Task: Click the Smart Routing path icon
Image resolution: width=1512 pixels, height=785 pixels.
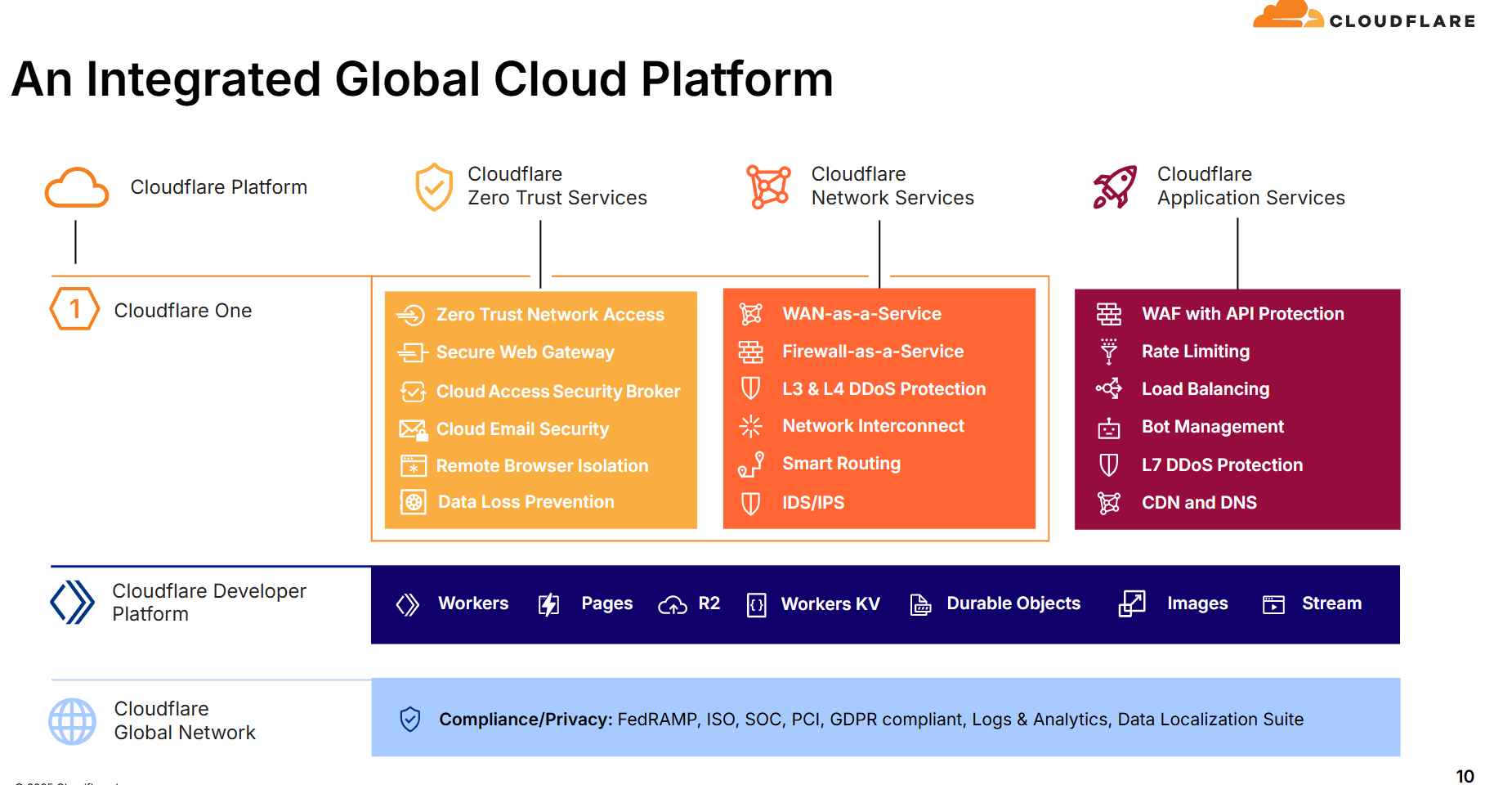Action: [750, 464]
